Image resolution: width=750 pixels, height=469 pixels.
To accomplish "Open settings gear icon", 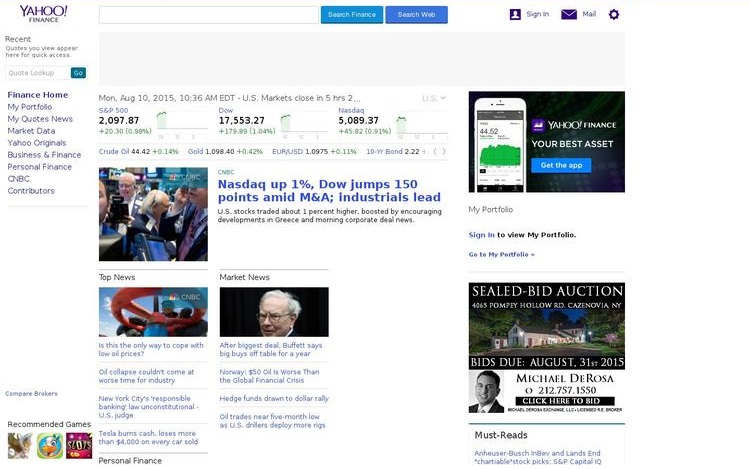I will [614, 14].
